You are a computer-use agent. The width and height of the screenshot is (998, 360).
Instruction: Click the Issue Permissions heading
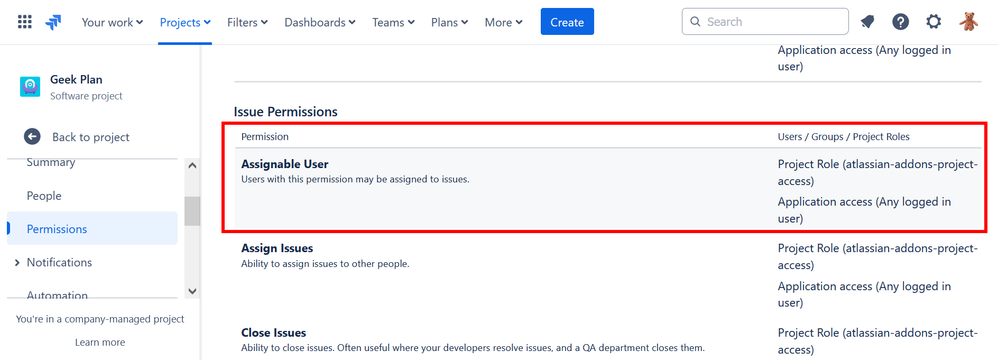(286, 111)
